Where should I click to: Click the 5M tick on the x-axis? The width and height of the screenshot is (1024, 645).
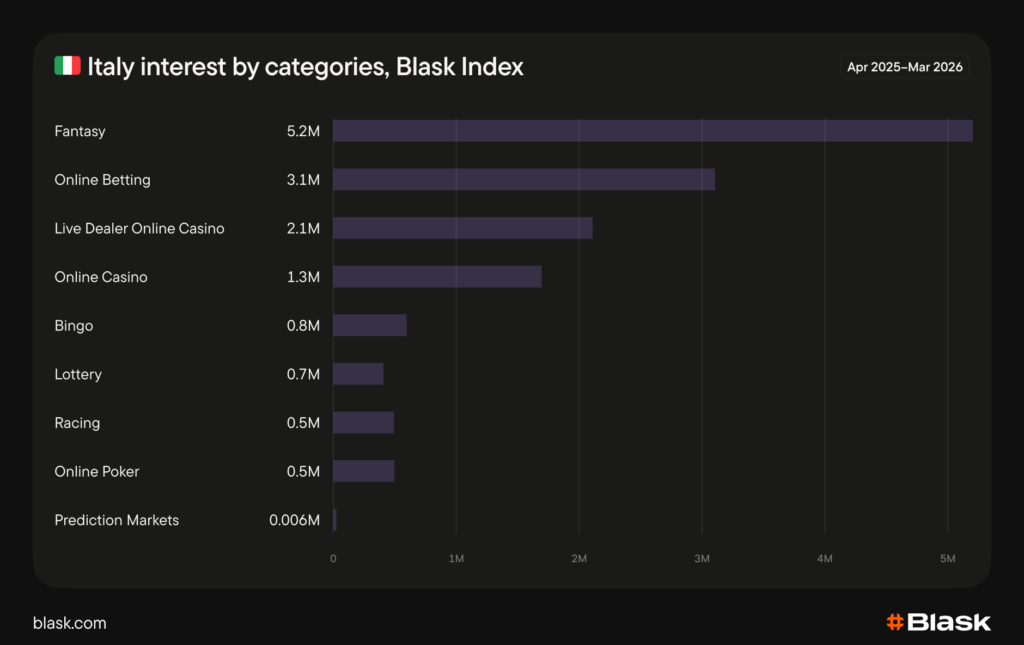948,558
